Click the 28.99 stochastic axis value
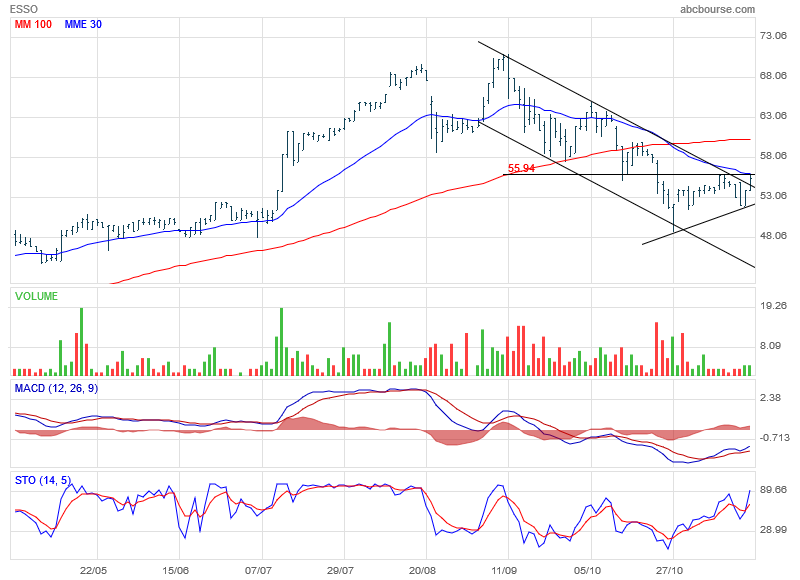Image resolution: width=800 pixels, height=580 pixels. pyautogui.click(x=773, y=530)
